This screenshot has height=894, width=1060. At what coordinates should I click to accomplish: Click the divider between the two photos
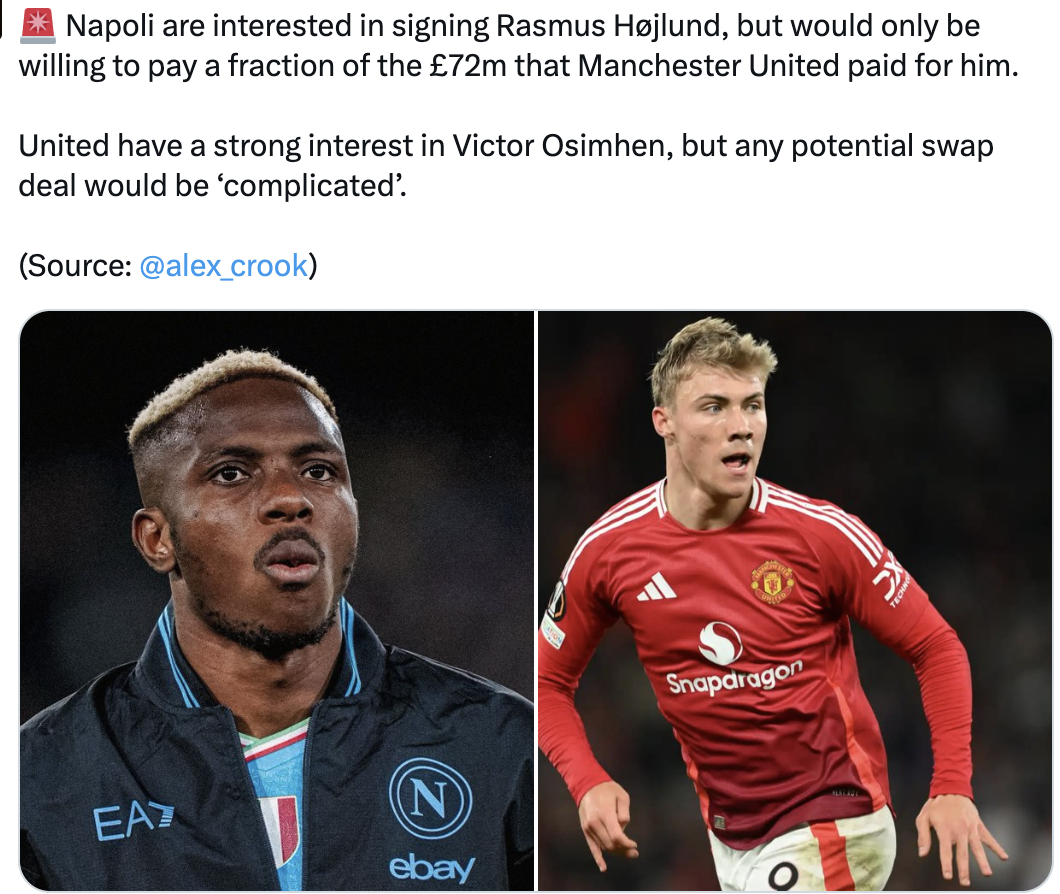click(x=536, y=601)
